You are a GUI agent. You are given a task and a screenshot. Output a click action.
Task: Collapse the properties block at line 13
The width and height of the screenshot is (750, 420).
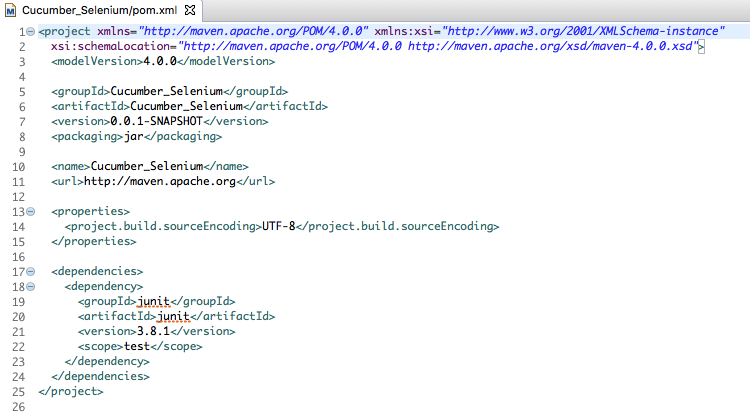click(30, 212)
